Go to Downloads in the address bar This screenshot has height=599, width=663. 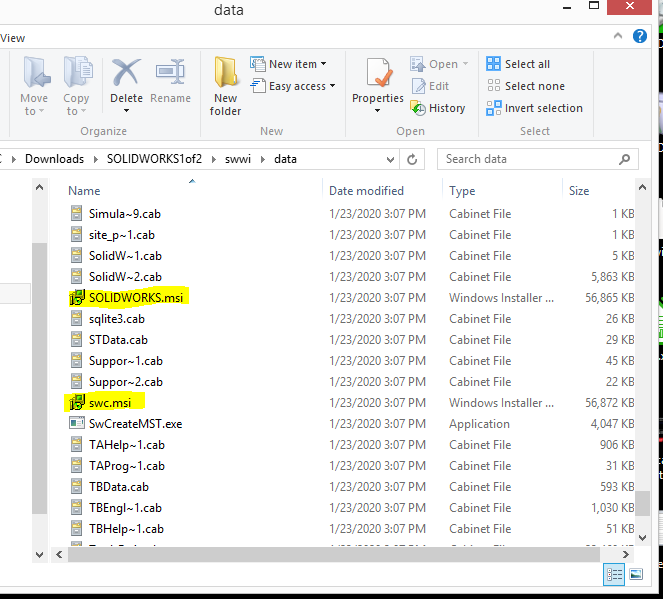[x=55, y=159]
